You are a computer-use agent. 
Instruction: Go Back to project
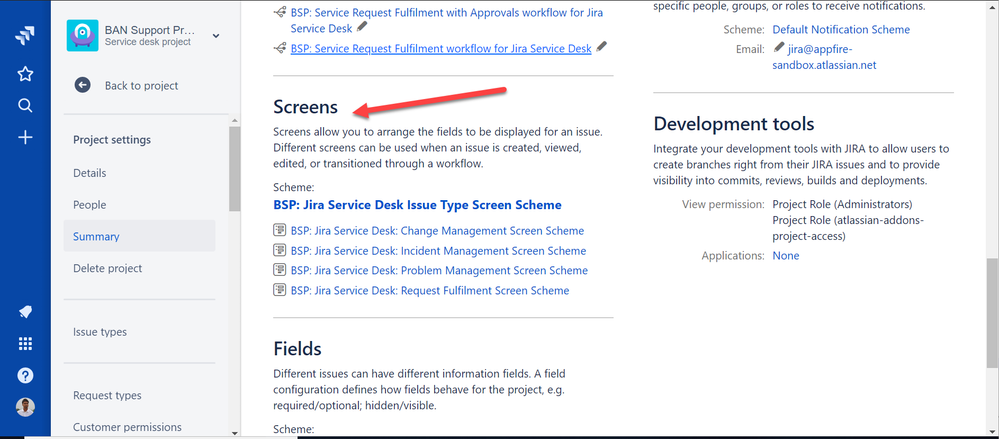coord(141,85)
